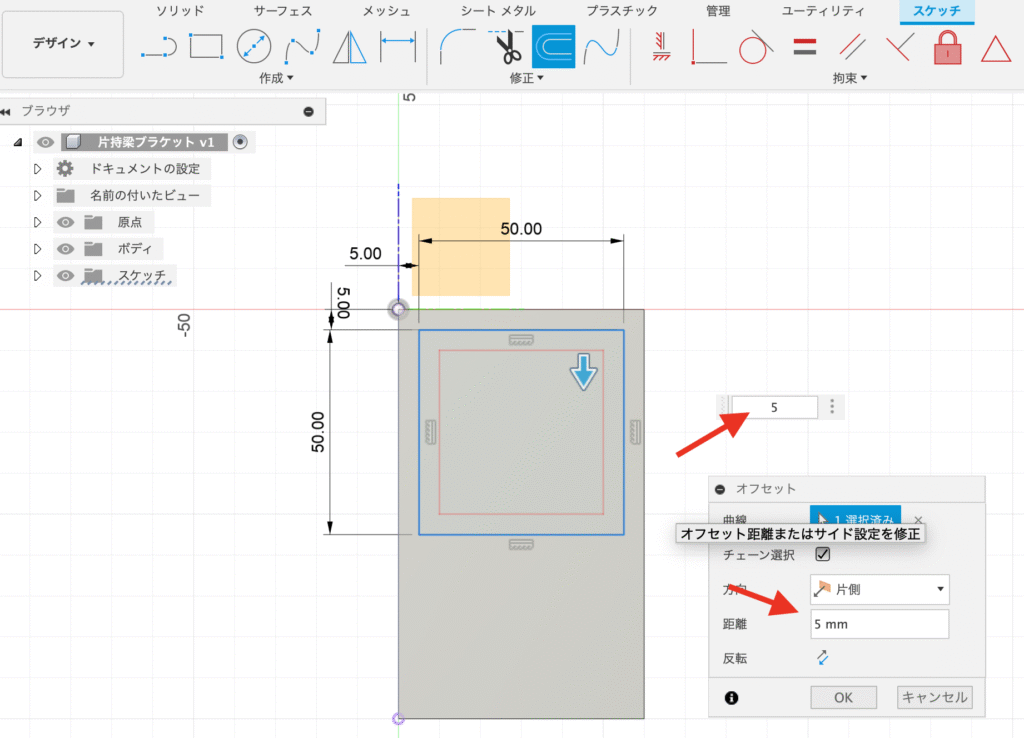Select the Circle tool
1024x738 pixels.
click(253, 47)
